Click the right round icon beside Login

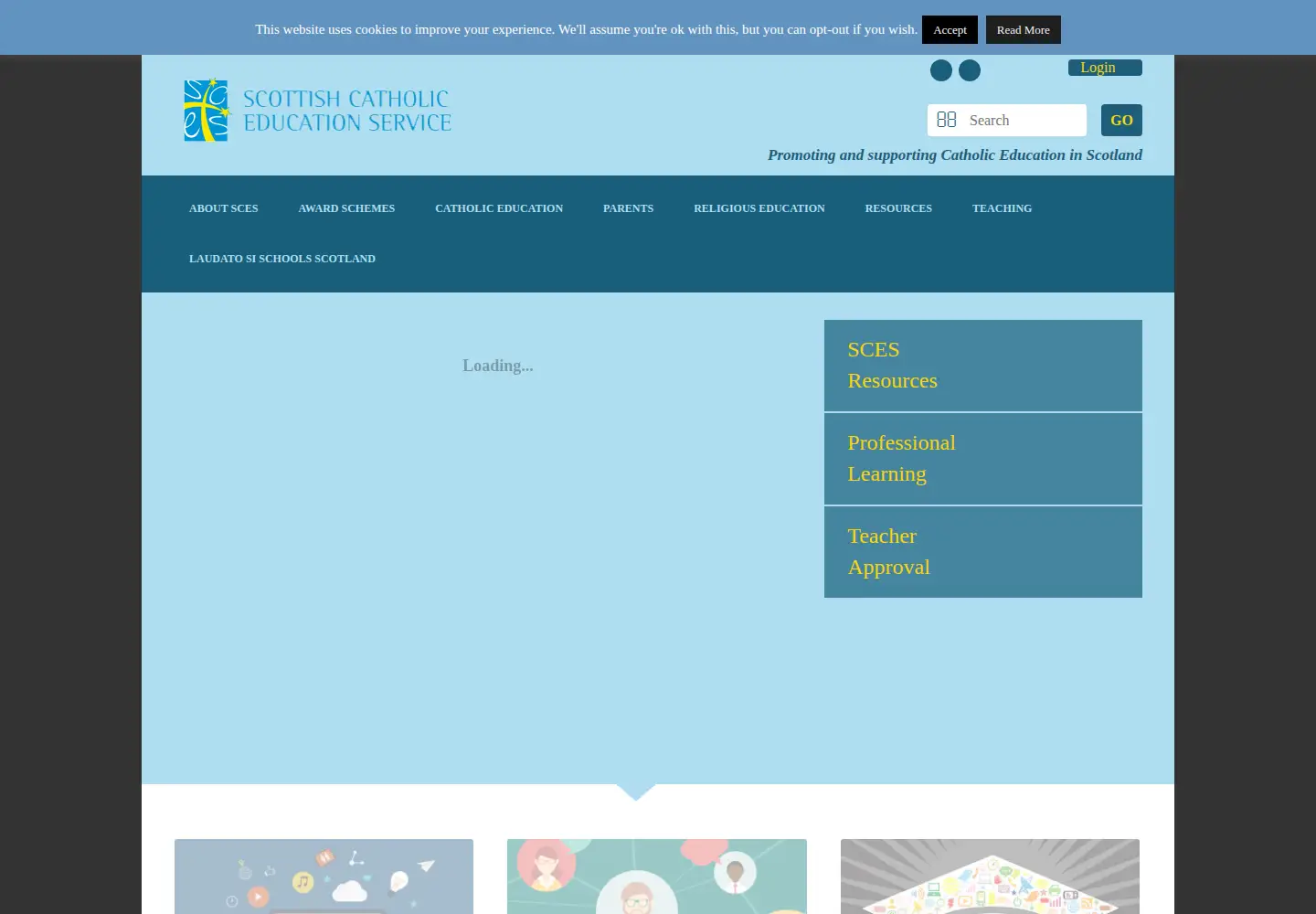pyautogui.click(x=970, y=70)
